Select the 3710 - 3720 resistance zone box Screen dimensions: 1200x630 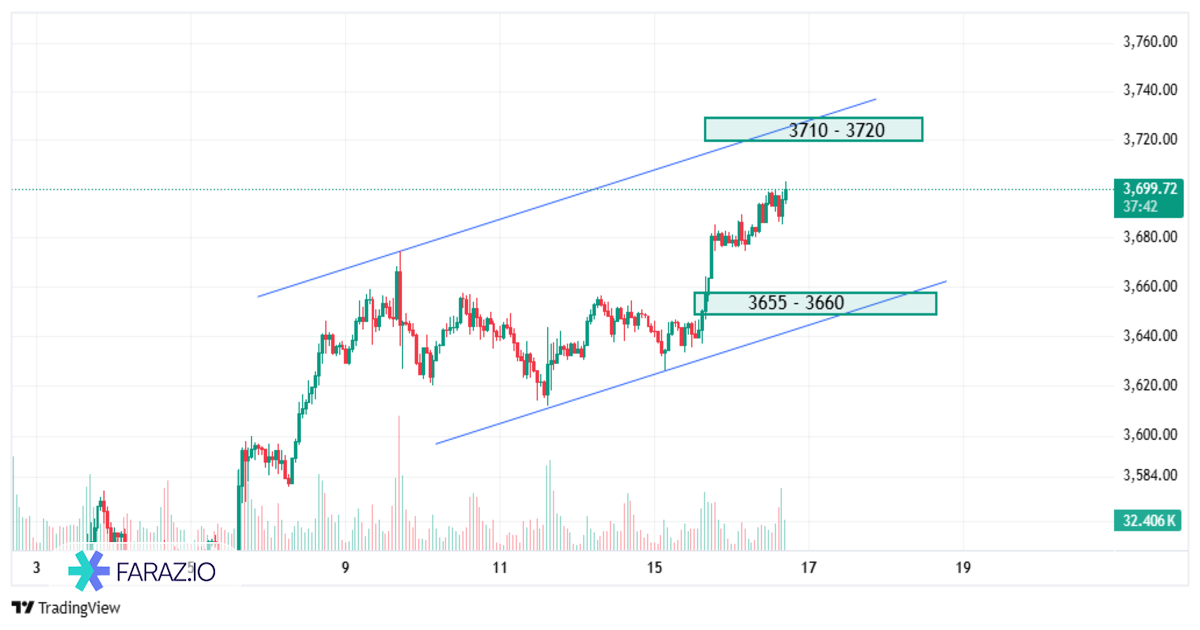tap(812, 129)
